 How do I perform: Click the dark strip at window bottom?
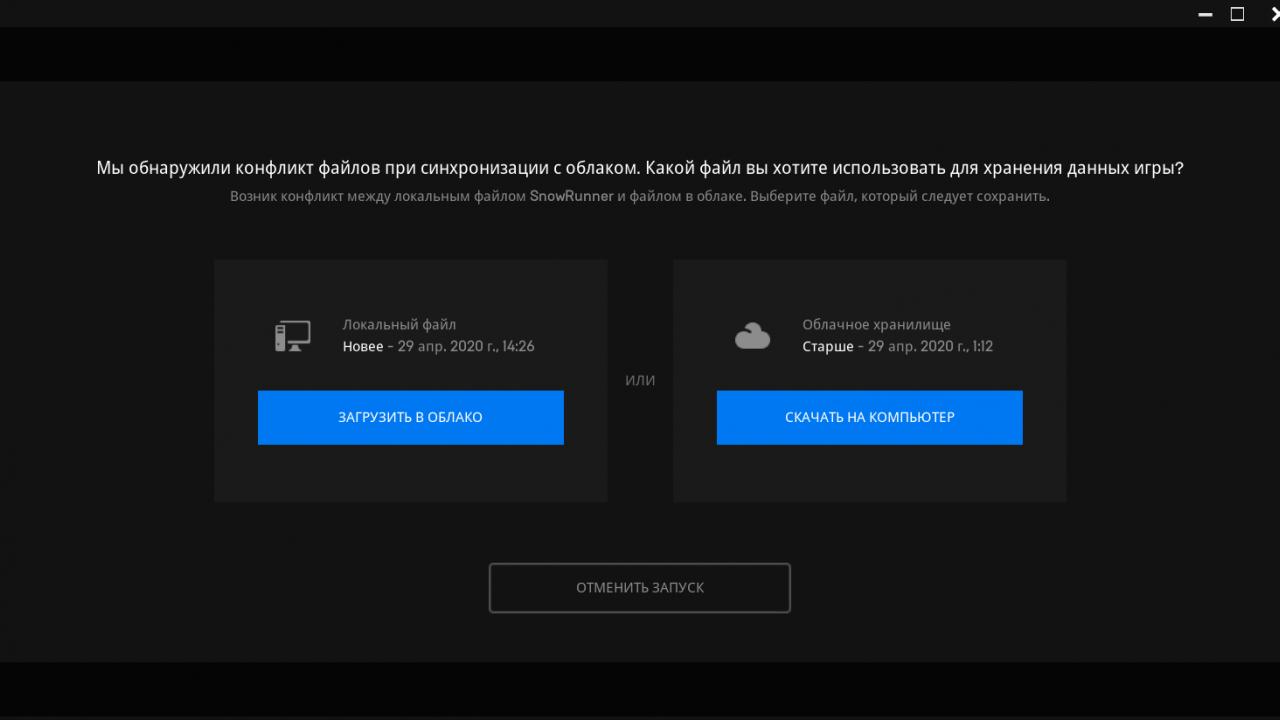640,688
